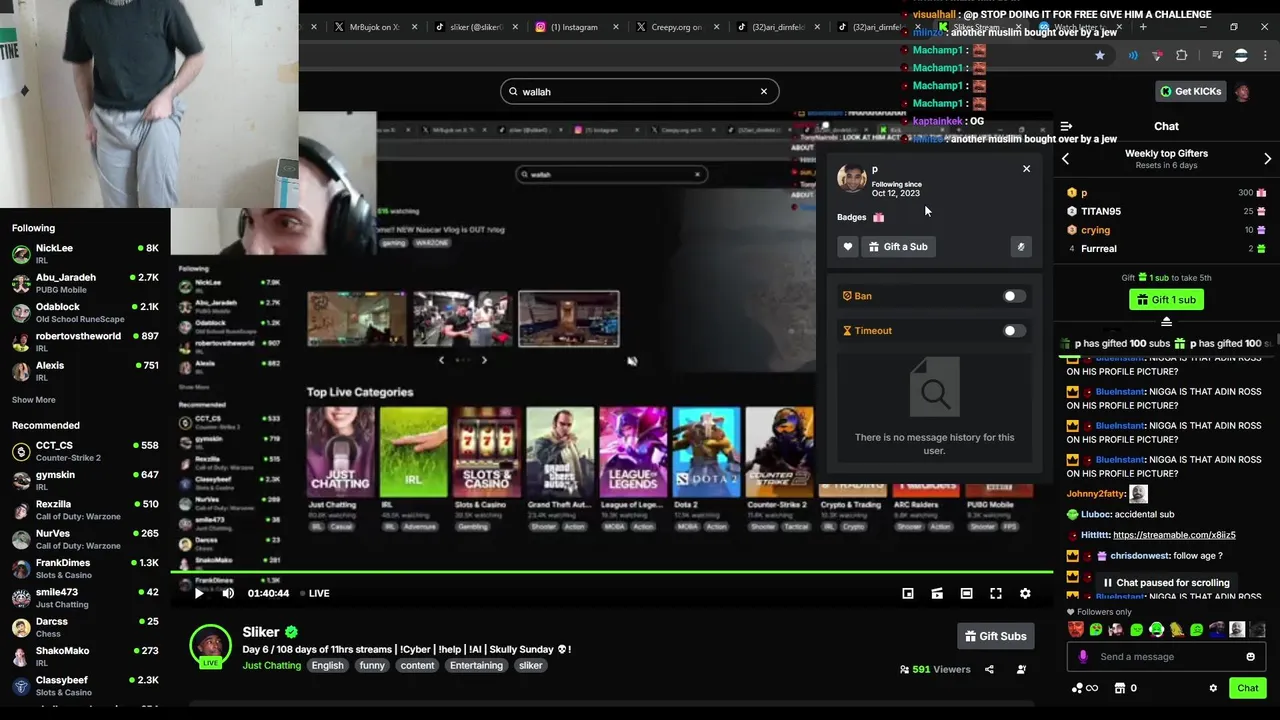1280x720 pixels.
Task: Click the mute-user icon in the user card
Action: click(x=1021, y=247)
